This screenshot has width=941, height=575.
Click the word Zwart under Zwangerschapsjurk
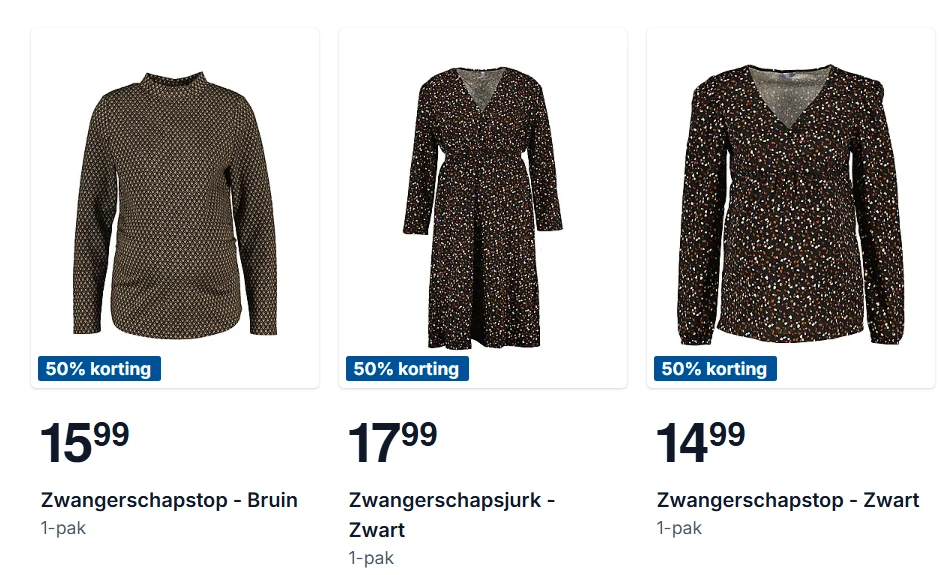tap(376, 530)
